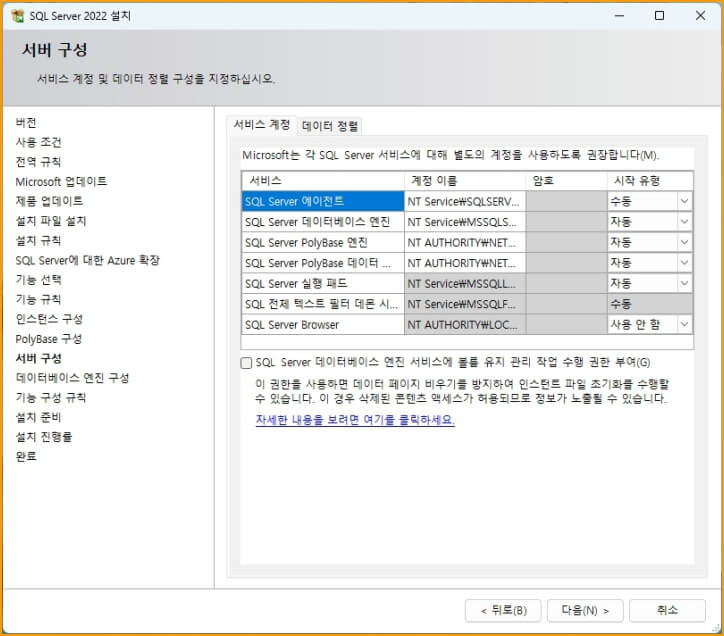Click the 다음(N) next button
This screenshot has height=636, width=724.
(x=585, y=611)
